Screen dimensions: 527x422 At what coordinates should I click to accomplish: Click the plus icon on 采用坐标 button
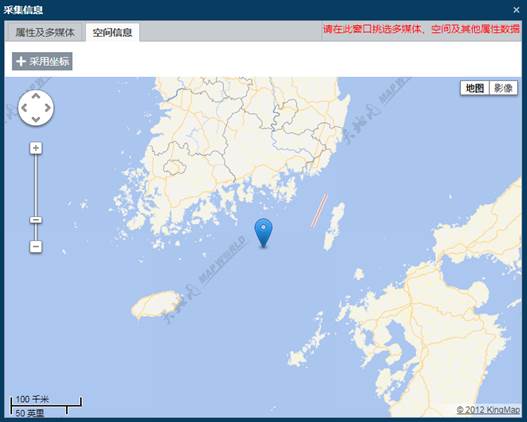click(x=21, y=61)
